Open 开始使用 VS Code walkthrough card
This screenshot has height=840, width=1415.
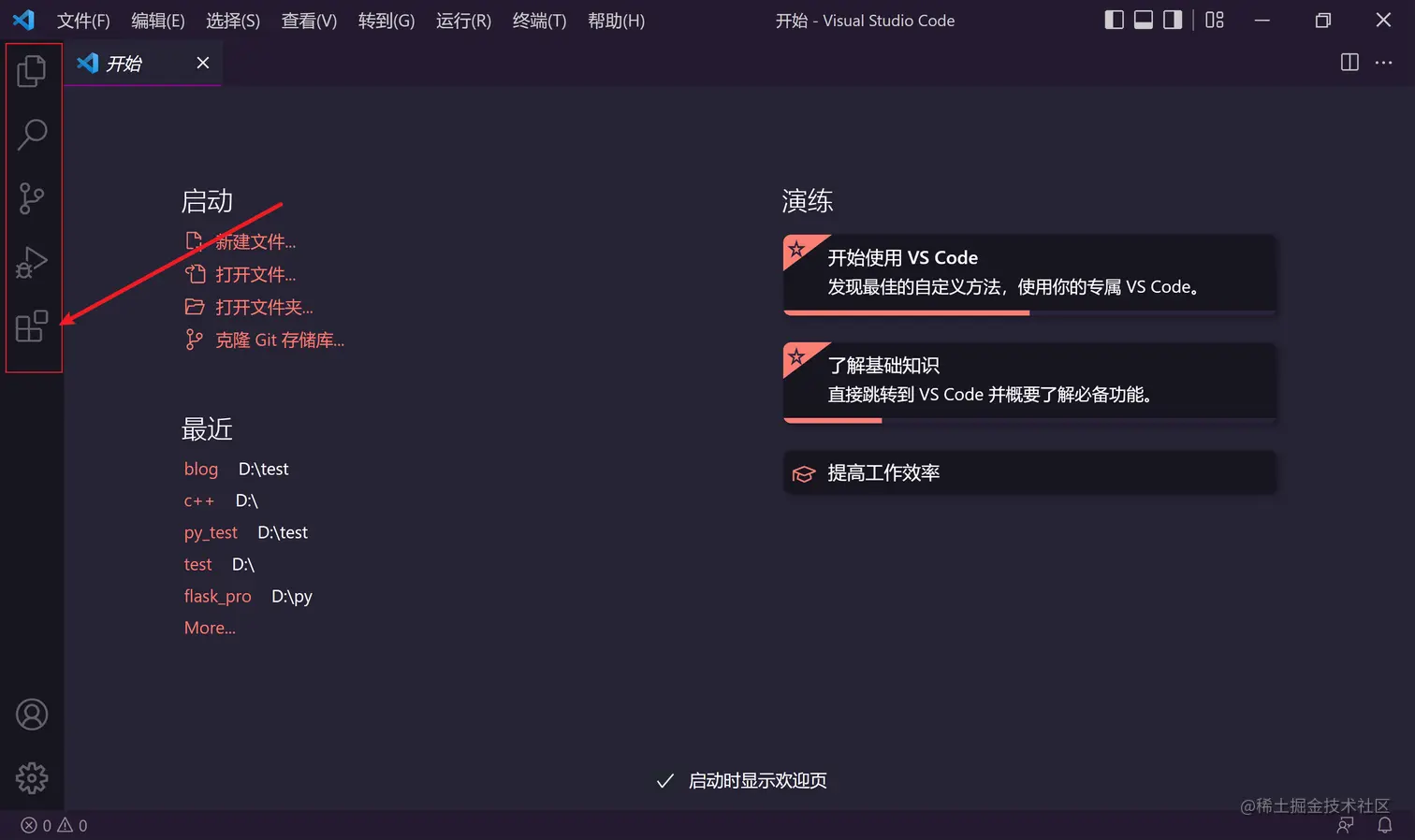[1029, 274]
